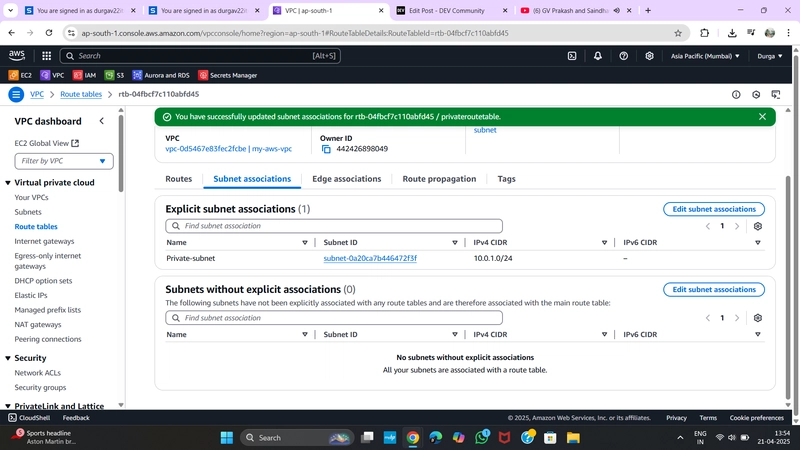
Task: Collapse the VPC dashboard sidebar
Action: pyautogui.click(x=102, y=121)
